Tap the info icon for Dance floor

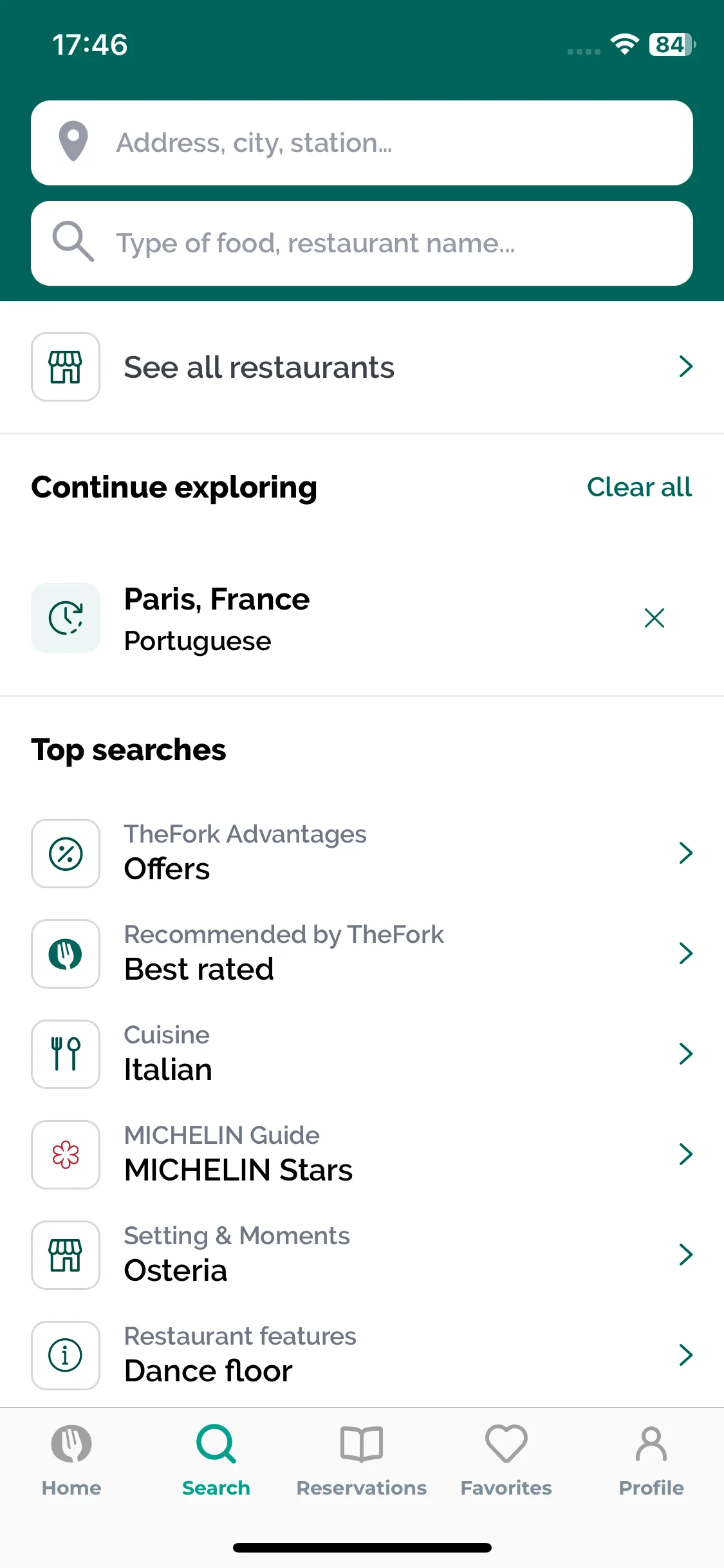pos(66,1356)
